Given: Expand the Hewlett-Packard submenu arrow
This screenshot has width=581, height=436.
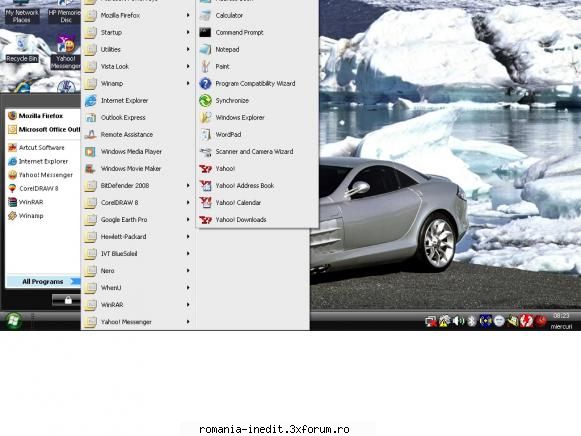Looking at the screenshot, I should pyautogui.click(x=188, y=237).
